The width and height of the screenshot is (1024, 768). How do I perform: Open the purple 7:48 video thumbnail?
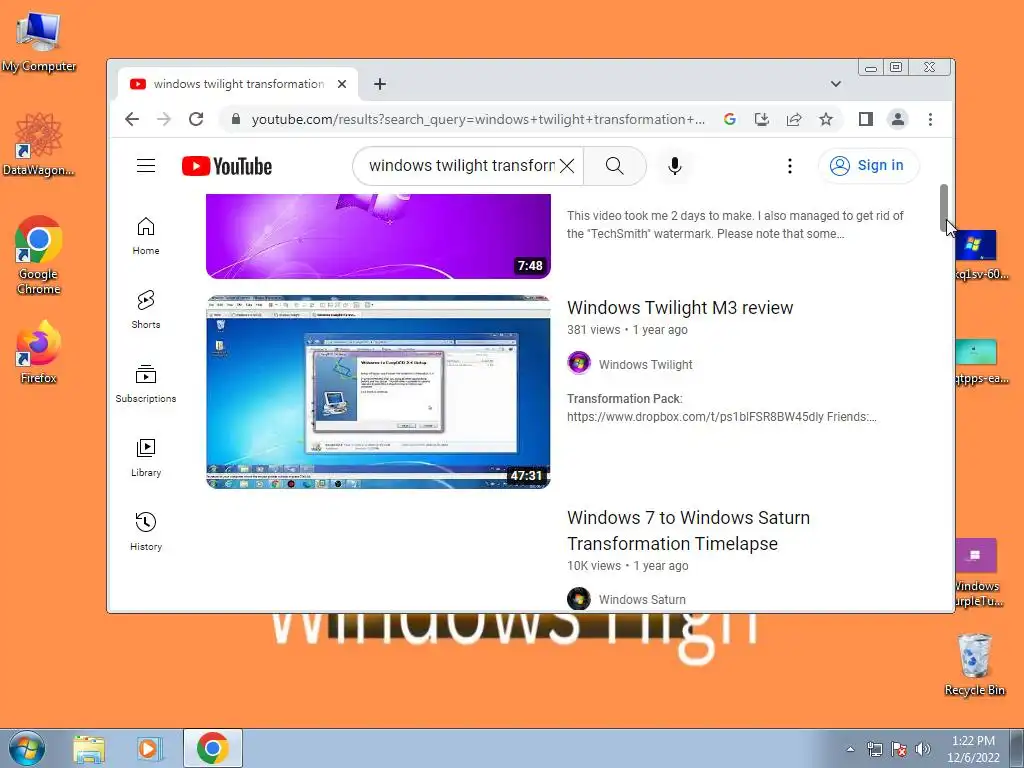[378, 236]
